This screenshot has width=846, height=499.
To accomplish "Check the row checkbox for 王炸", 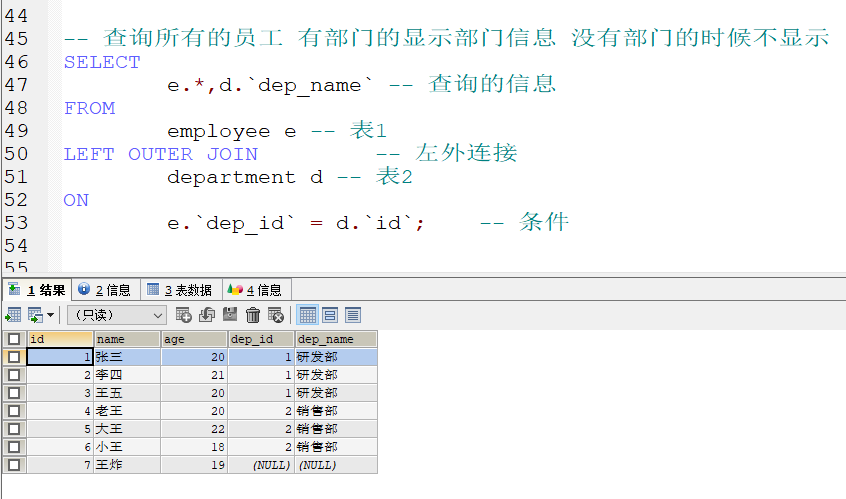I will coord(14,464).
